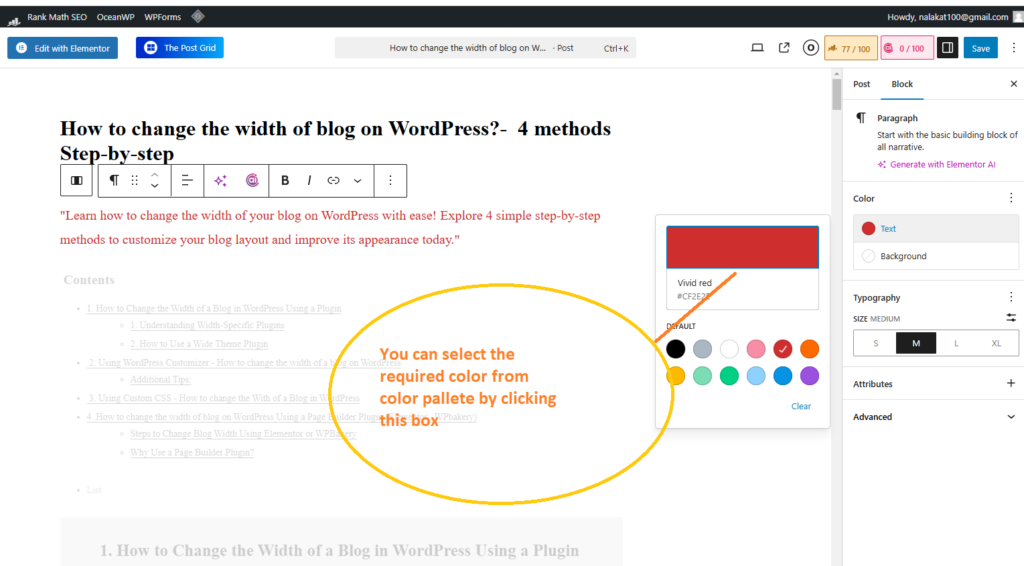
Task: Open WPForms admin bar menu
Action: (163, 17)
